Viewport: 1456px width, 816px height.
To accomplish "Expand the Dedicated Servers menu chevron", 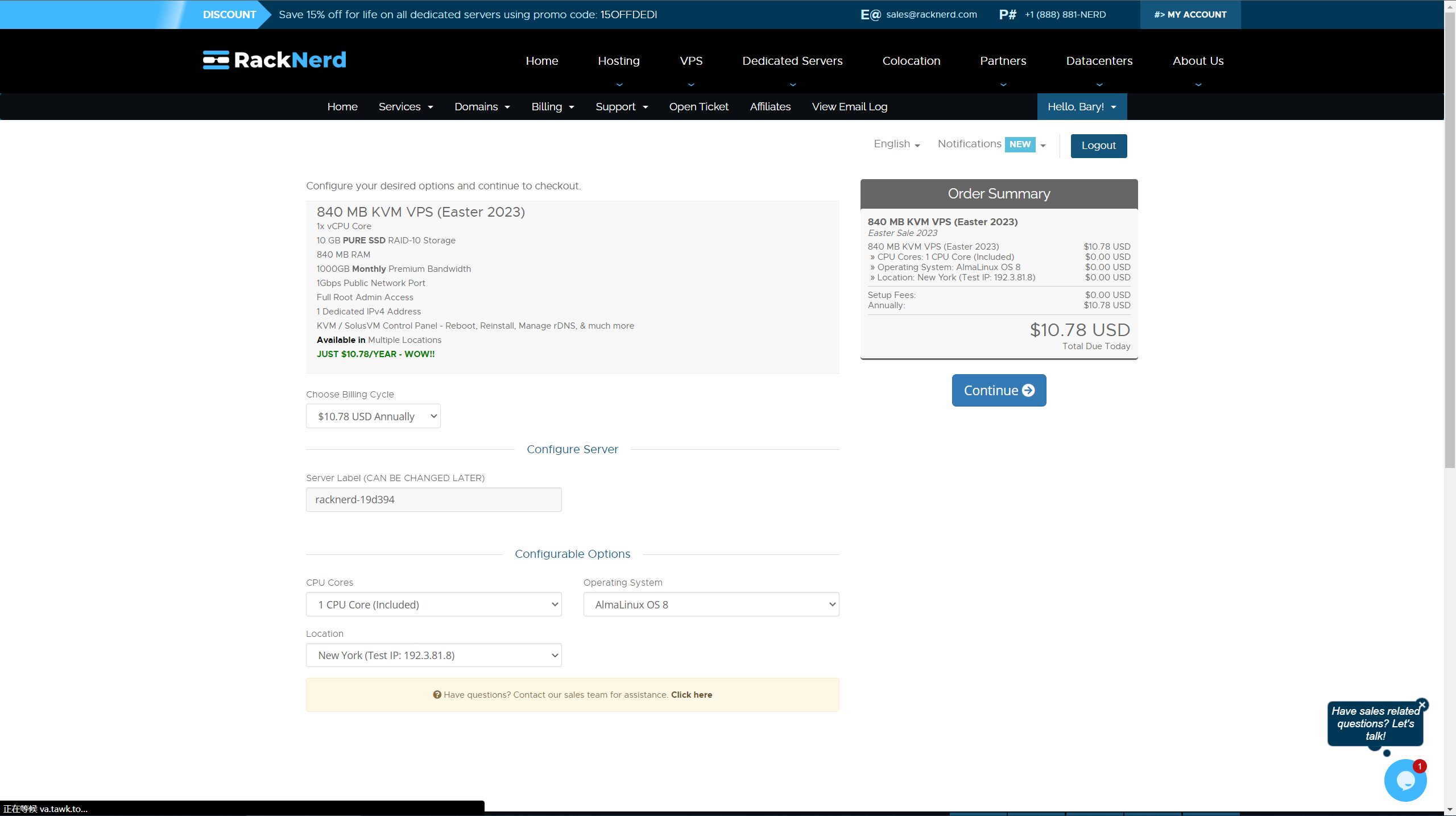I will (x=793, y=85).
